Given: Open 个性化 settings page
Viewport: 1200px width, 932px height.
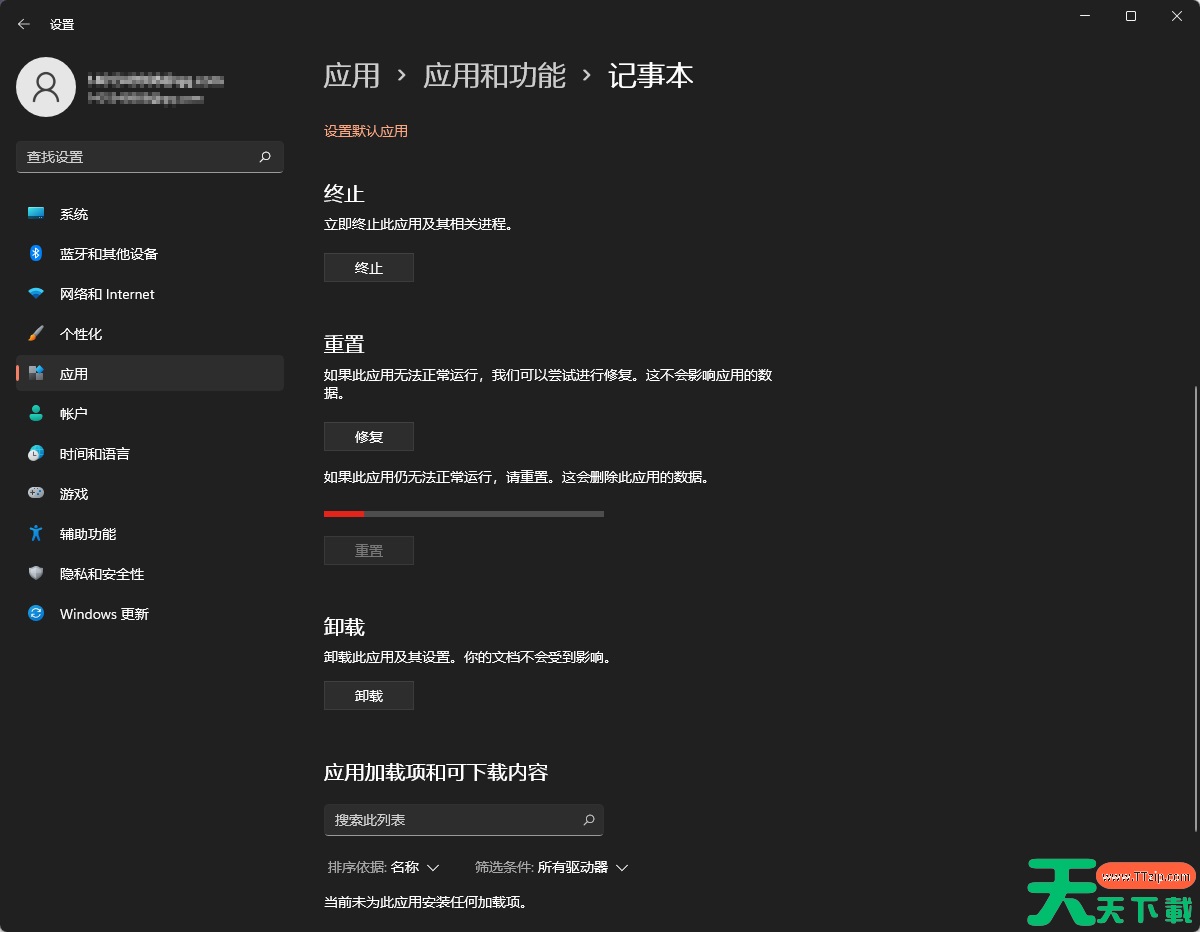Looking at the screenshot, I should point(150,334).
